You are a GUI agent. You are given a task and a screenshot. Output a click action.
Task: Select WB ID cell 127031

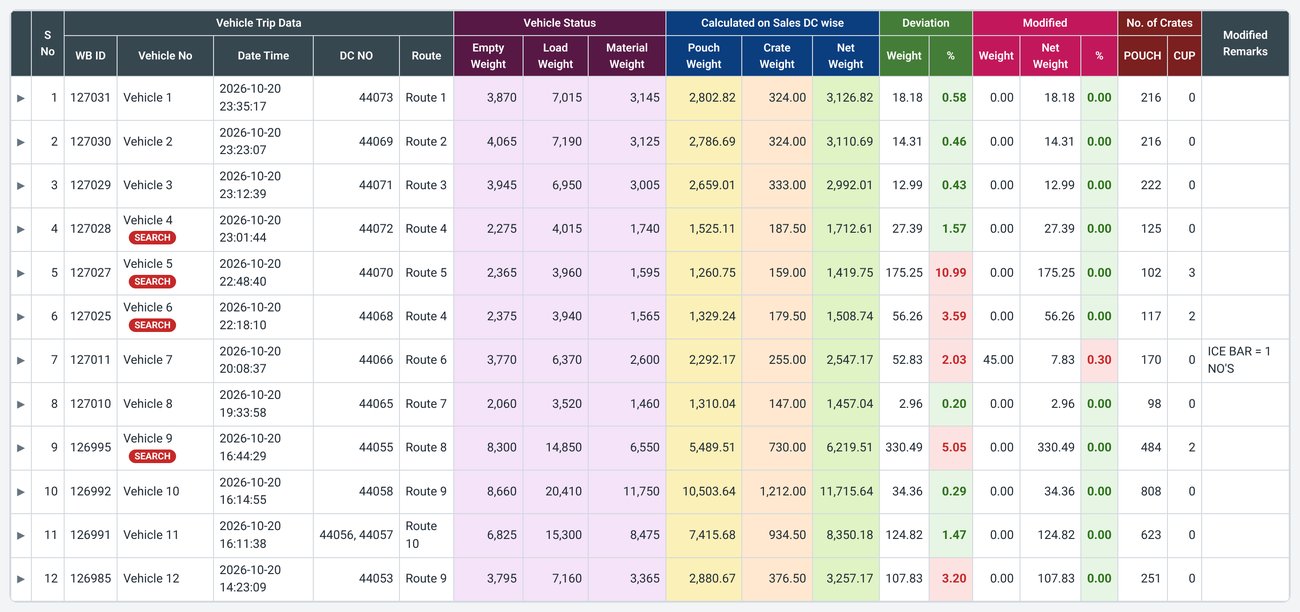point(90,98)
